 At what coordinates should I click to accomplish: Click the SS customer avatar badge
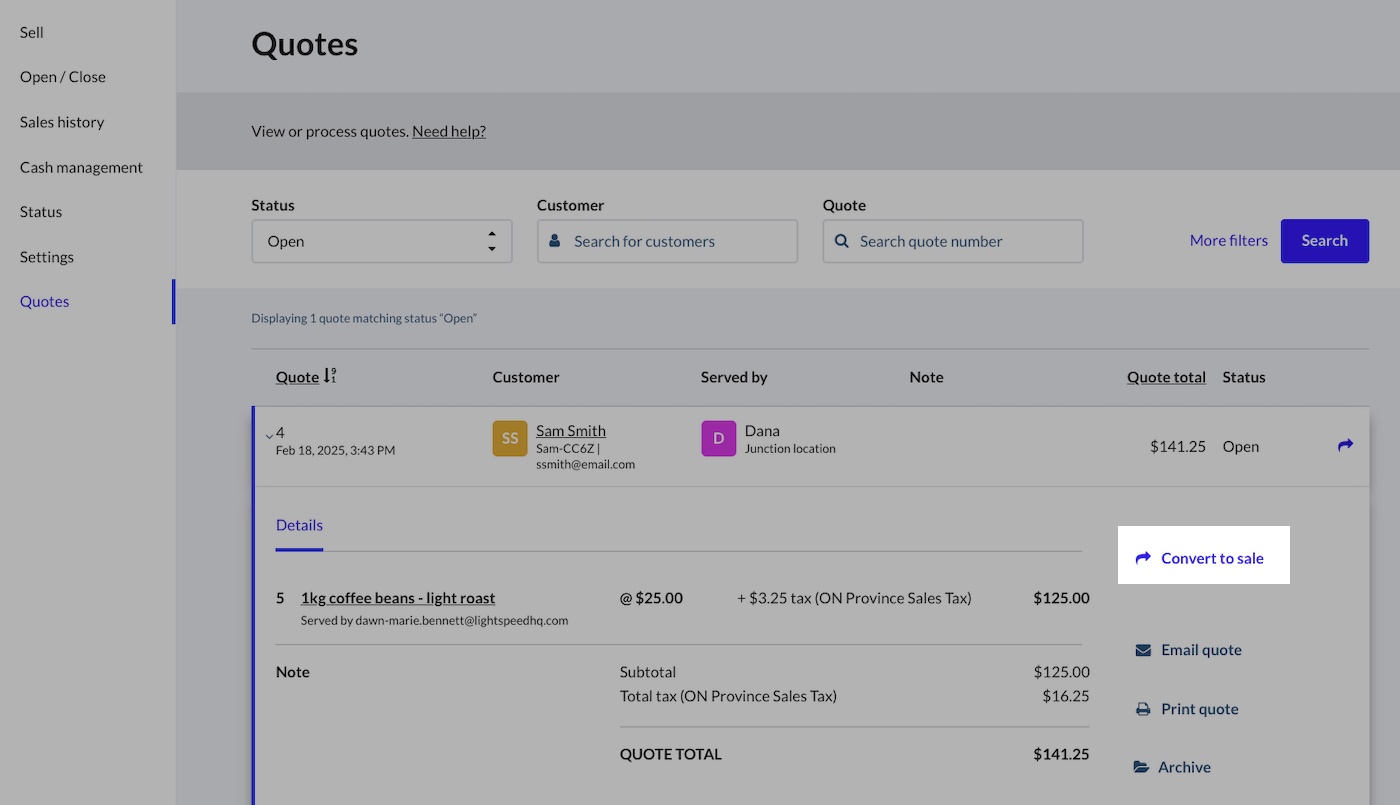click(x=510, y=438)
